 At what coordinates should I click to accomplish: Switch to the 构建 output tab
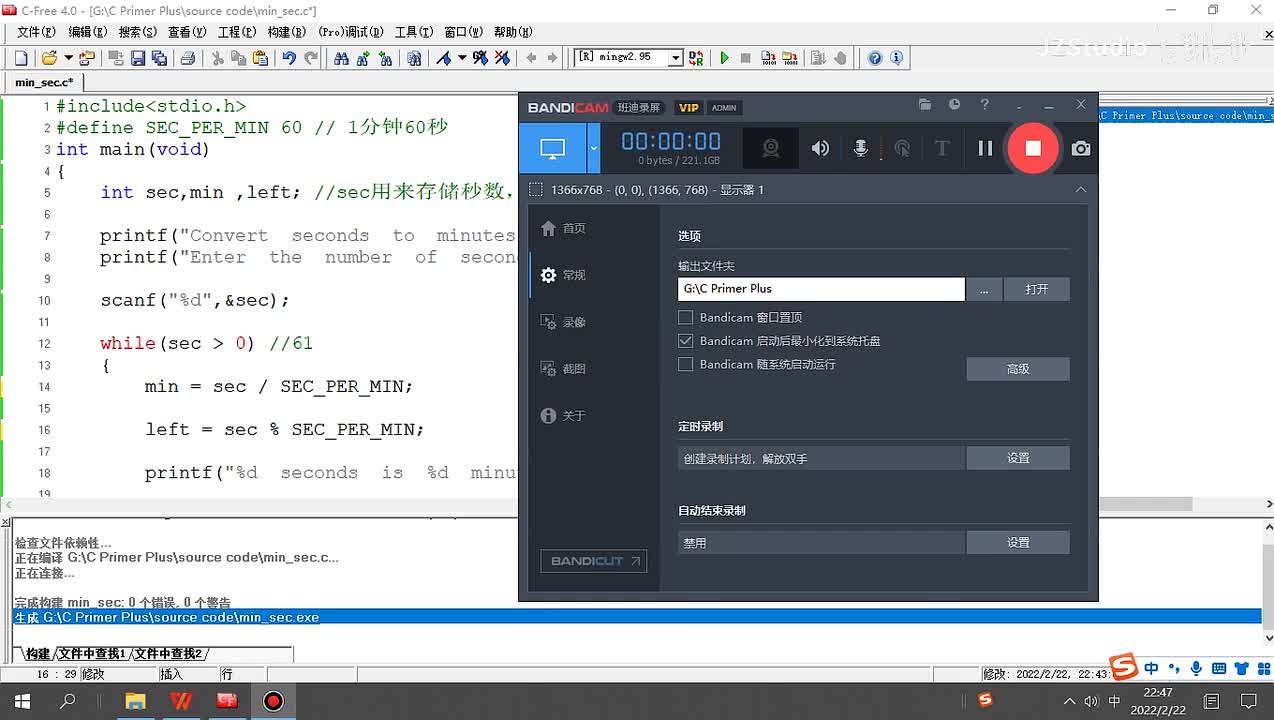coord(36,654)
